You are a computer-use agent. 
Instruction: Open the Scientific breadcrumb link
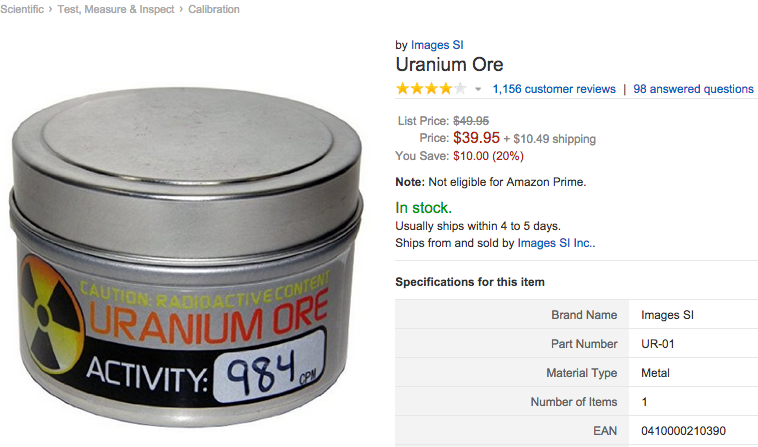tap(21, 9)
